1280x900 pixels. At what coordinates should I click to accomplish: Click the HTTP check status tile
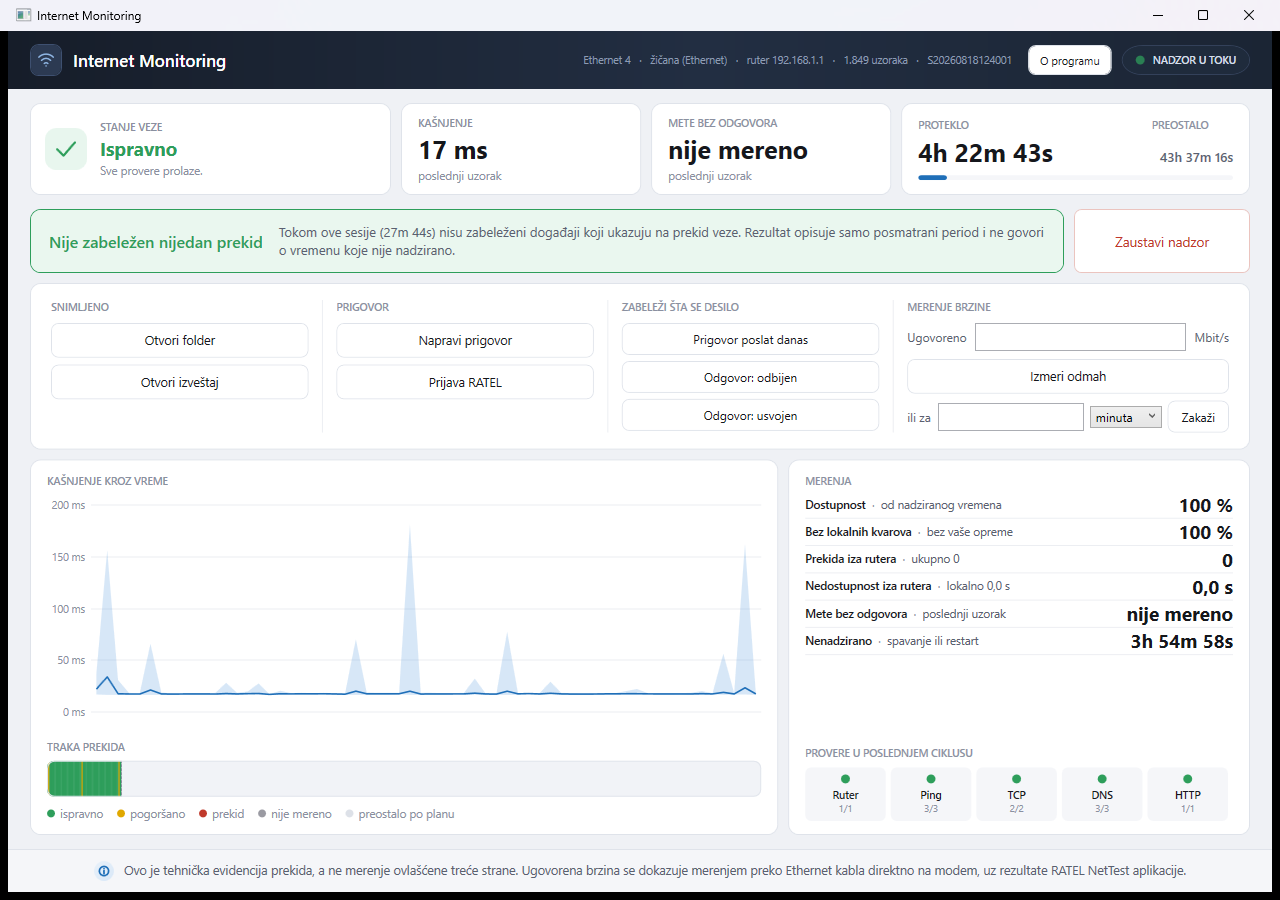tap(1187, 794)
